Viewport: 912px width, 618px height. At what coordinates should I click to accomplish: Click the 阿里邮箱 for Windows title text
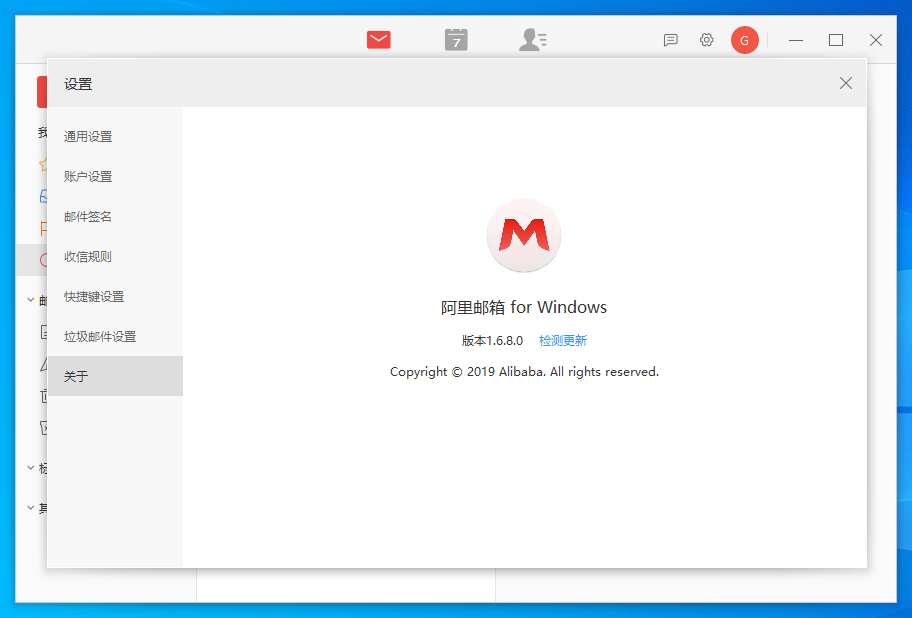tap(524, 307)
